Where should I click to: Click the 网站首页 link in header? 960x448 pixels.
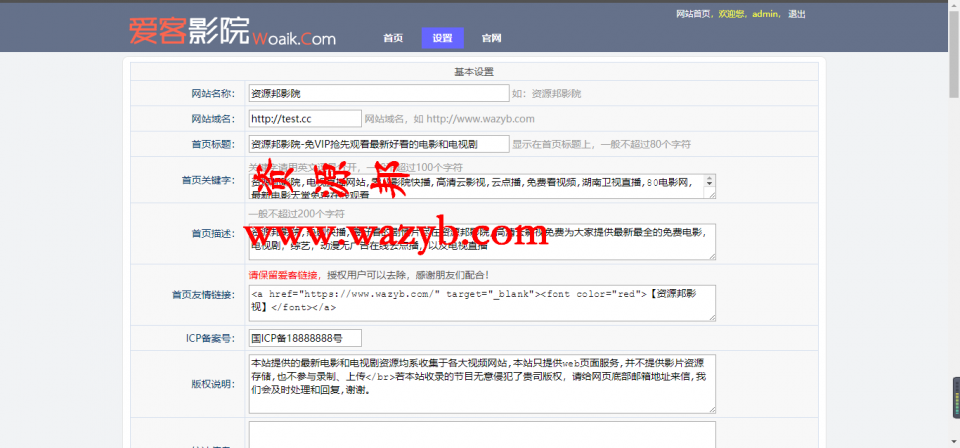(693, 14)
